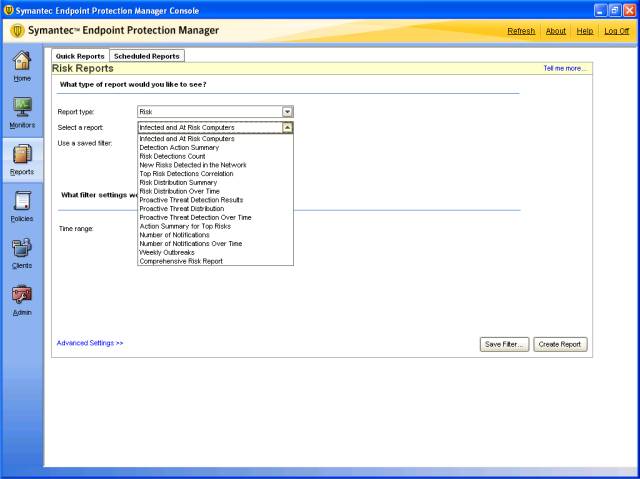640x479 pixels.
Task: Pick Number of Notifications Over Time
Action: (215, 244)
